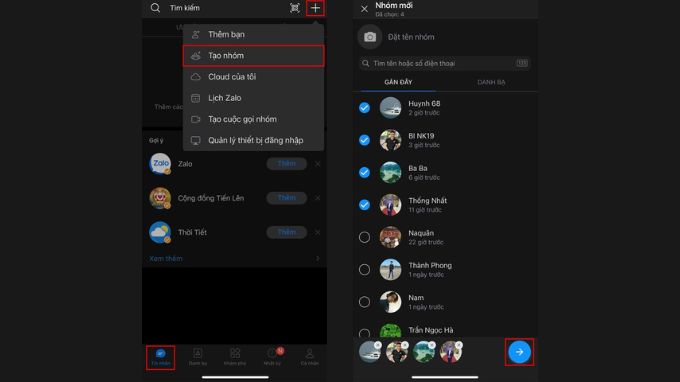
Task: Click Thêm button for Cộng đồng Tiến Lên
Action: point(287,198)
